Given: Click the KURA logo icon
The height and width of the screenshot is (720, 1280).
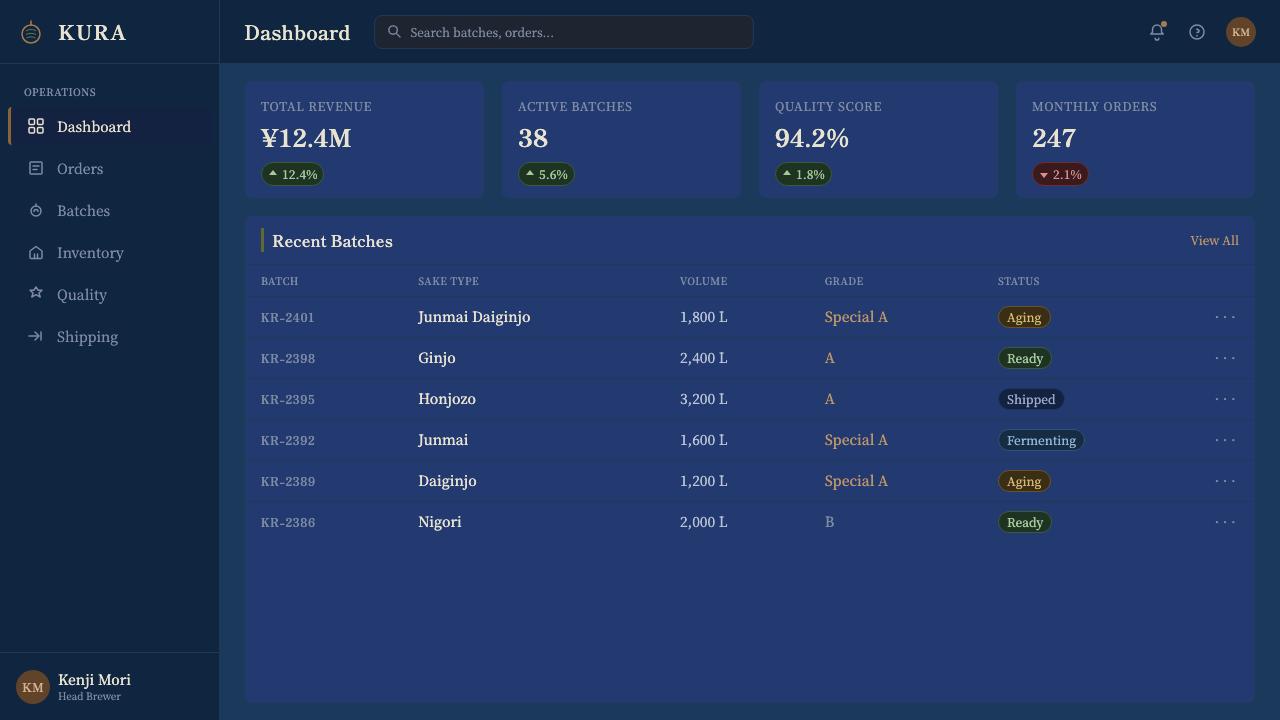Looking at the screenshot, I should point(31,32).
